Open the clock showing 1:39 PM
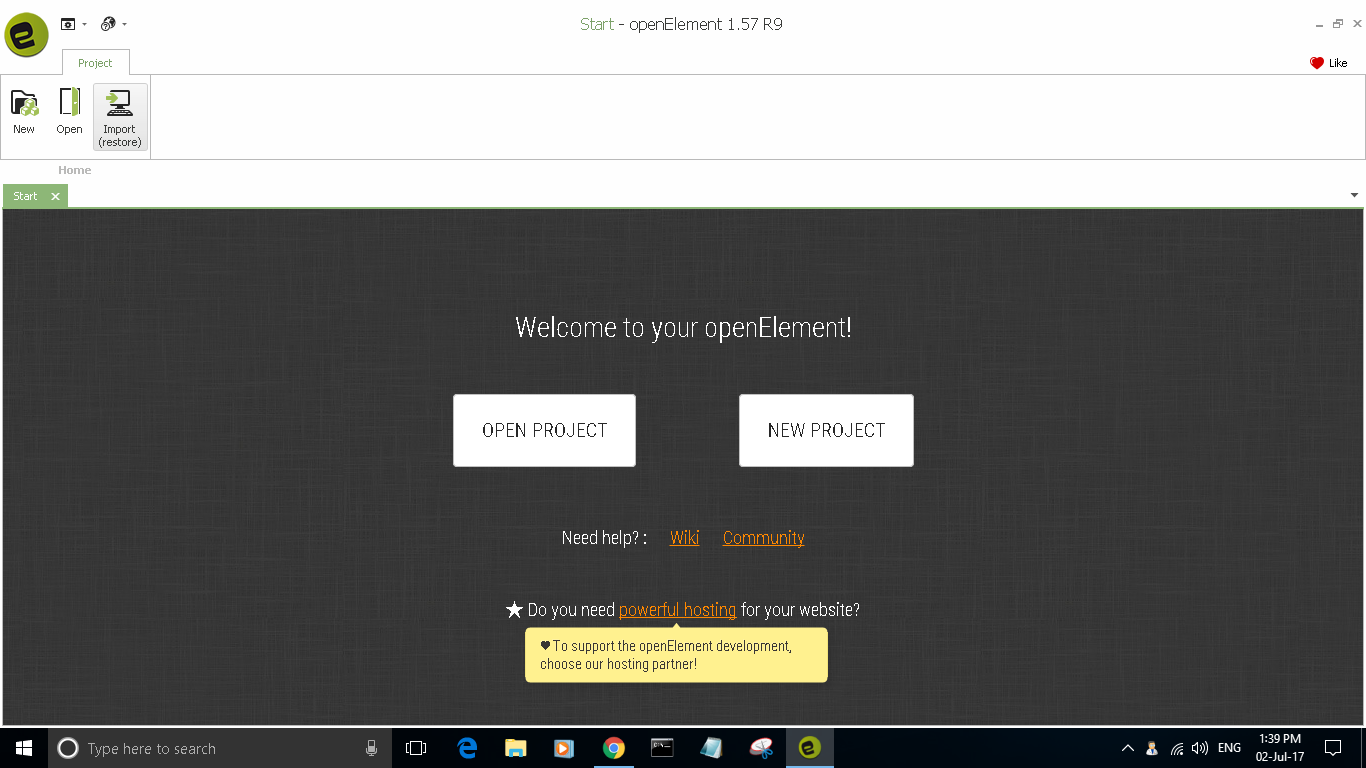Image resolution: width=1366 pixels, height=768 pixels. [1280, 748]
